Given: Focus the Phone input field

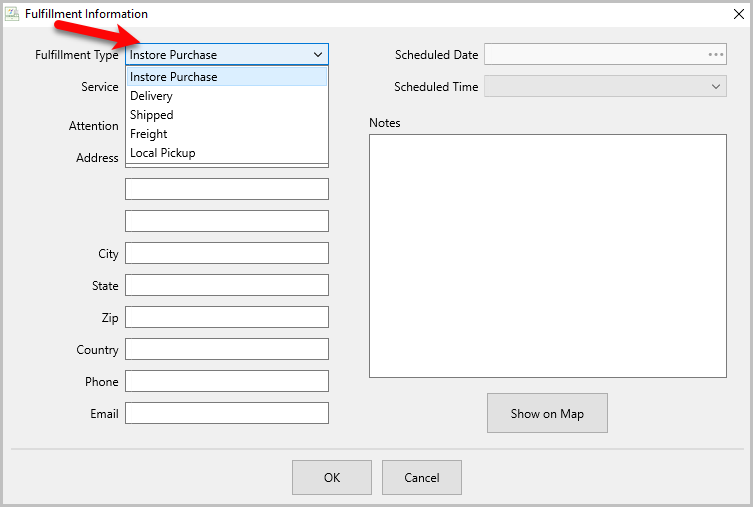Looking at the screenshot, I should (x=227, y=381).
